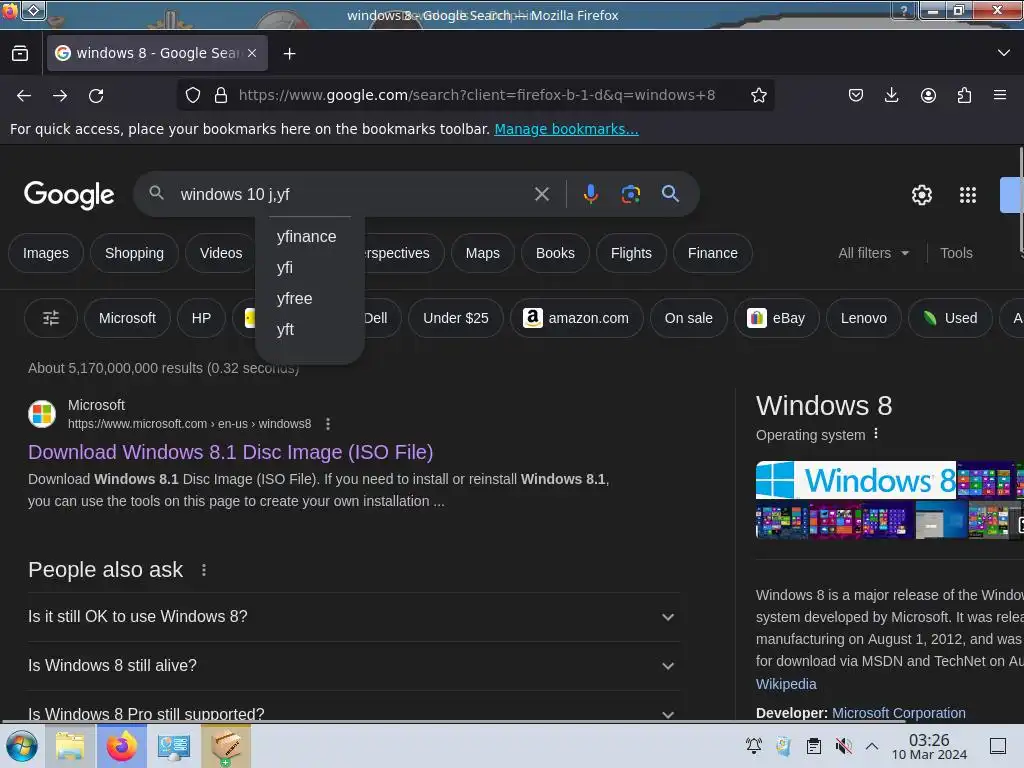The image size is (1024, 768).
Task: Switch to the Books results tab
Action: click(x=555, y=253)
